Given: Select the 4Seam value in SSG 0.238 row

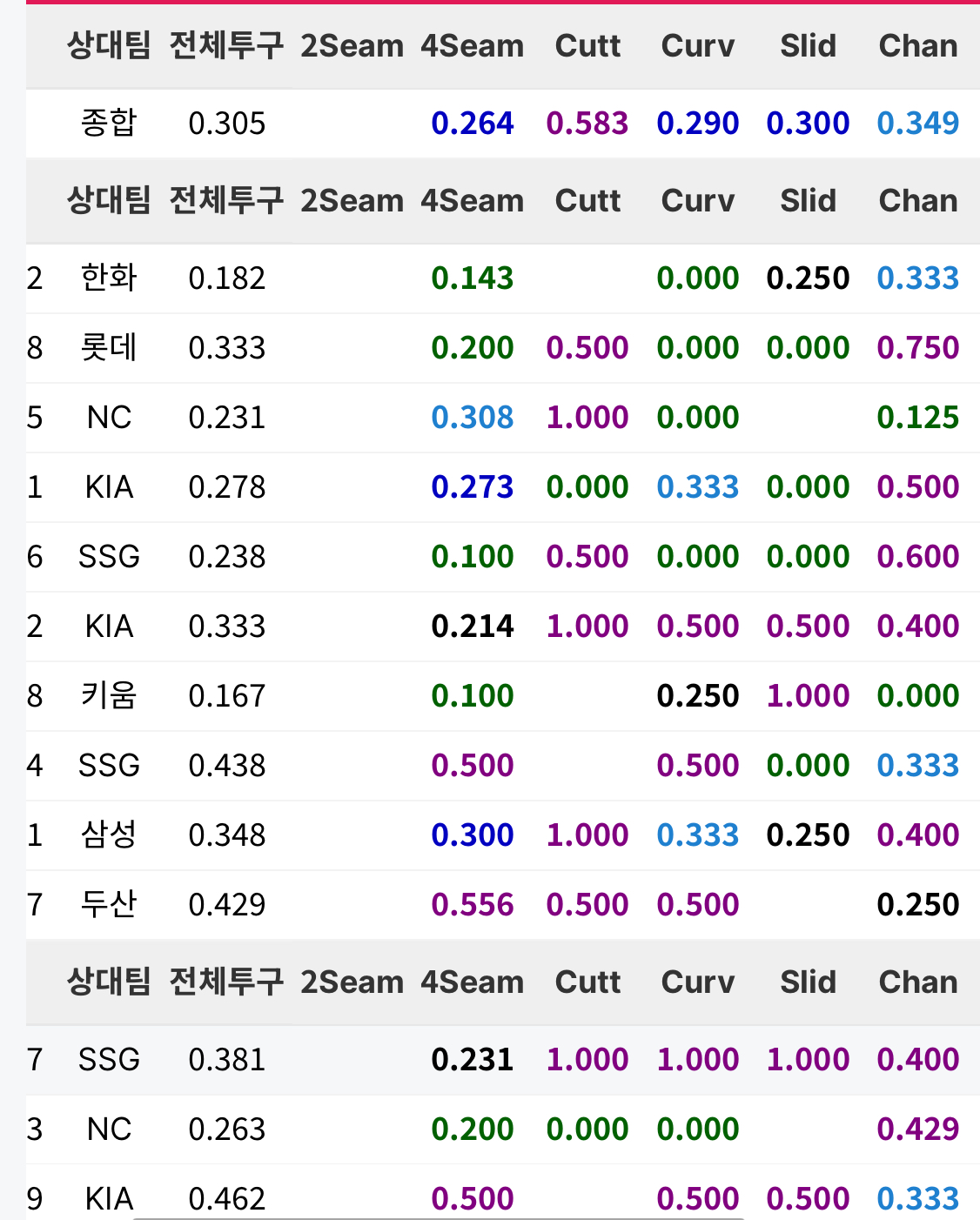Looking at the screenshot, I should [x=473, y=557].
